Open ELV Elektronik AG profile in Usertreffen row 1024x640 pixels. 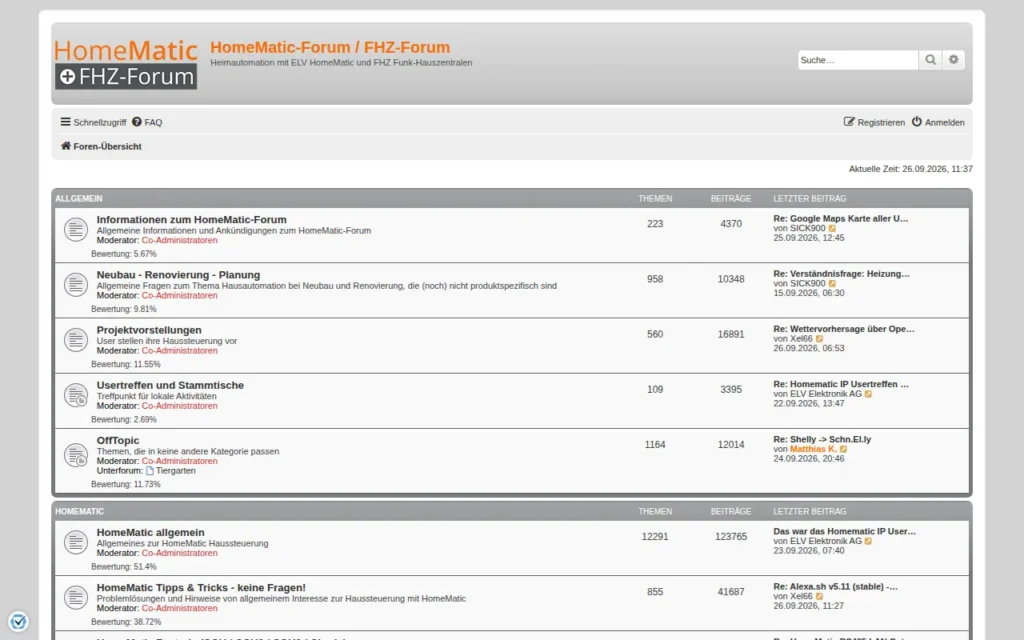(825, 394)
